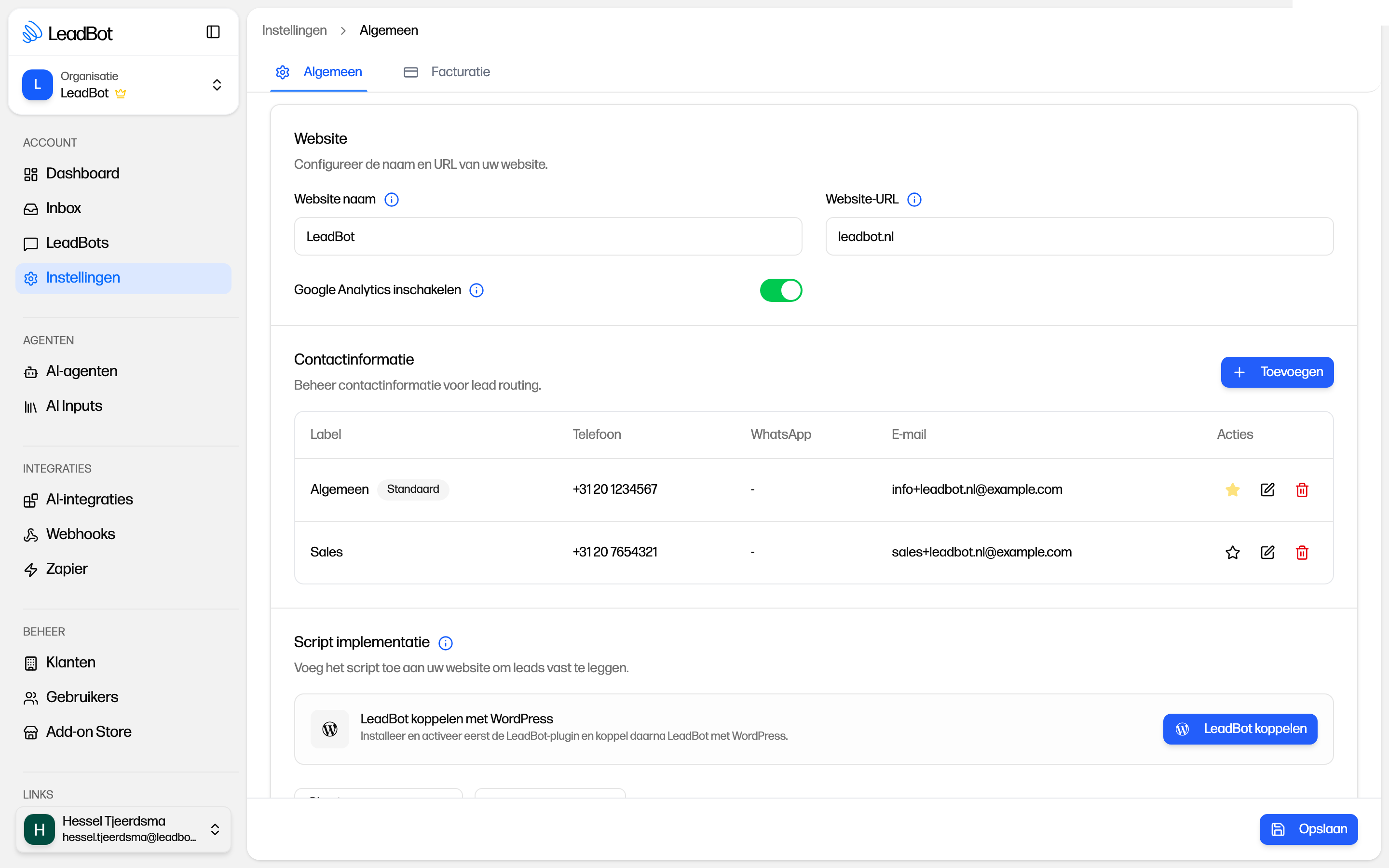Open the edit icon for Sales contact
This screenshot has height=868, width=1389.
tap(1267, 552)
